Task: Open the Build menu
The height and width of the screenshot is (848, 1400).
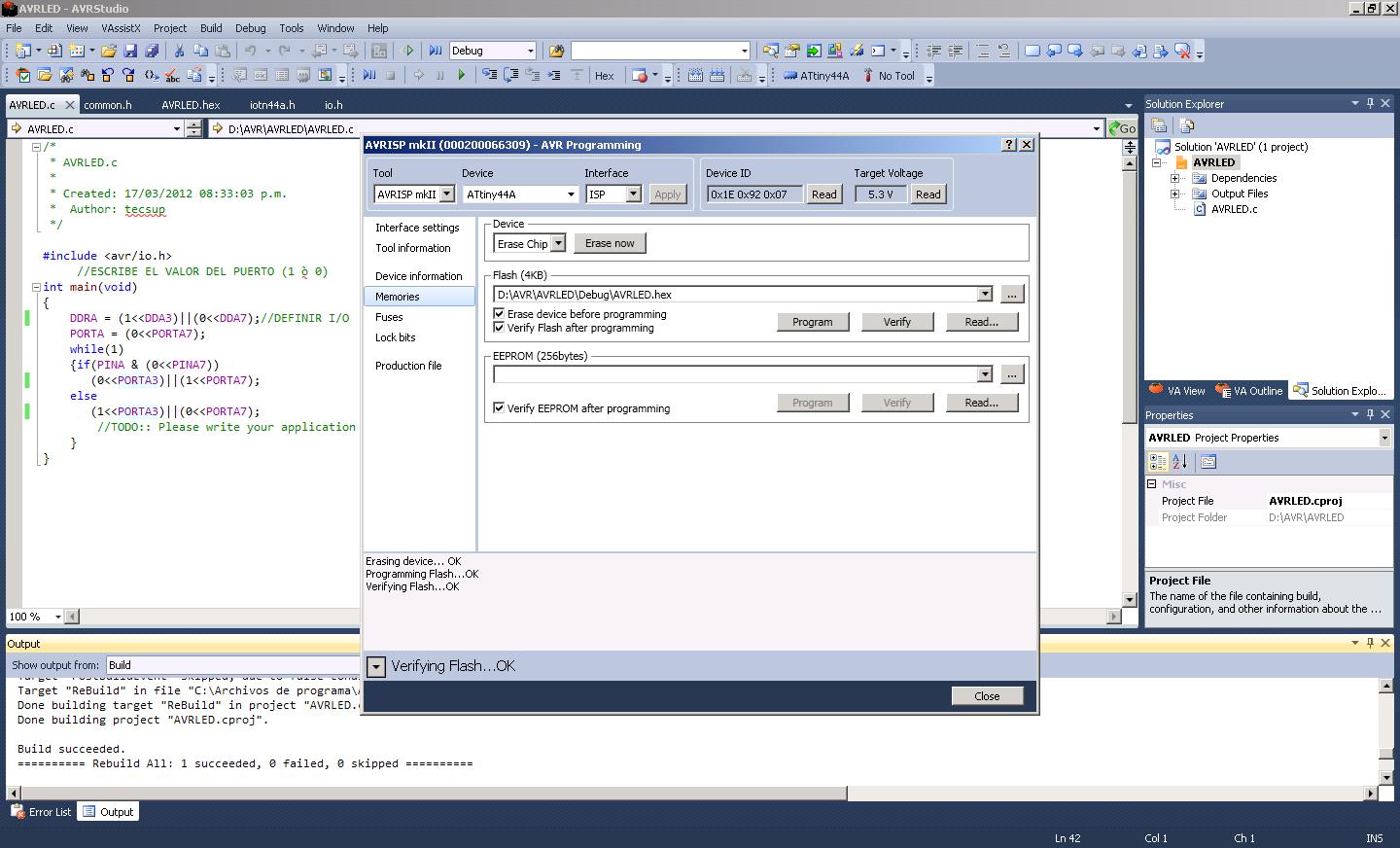Action: coord(211,28)
